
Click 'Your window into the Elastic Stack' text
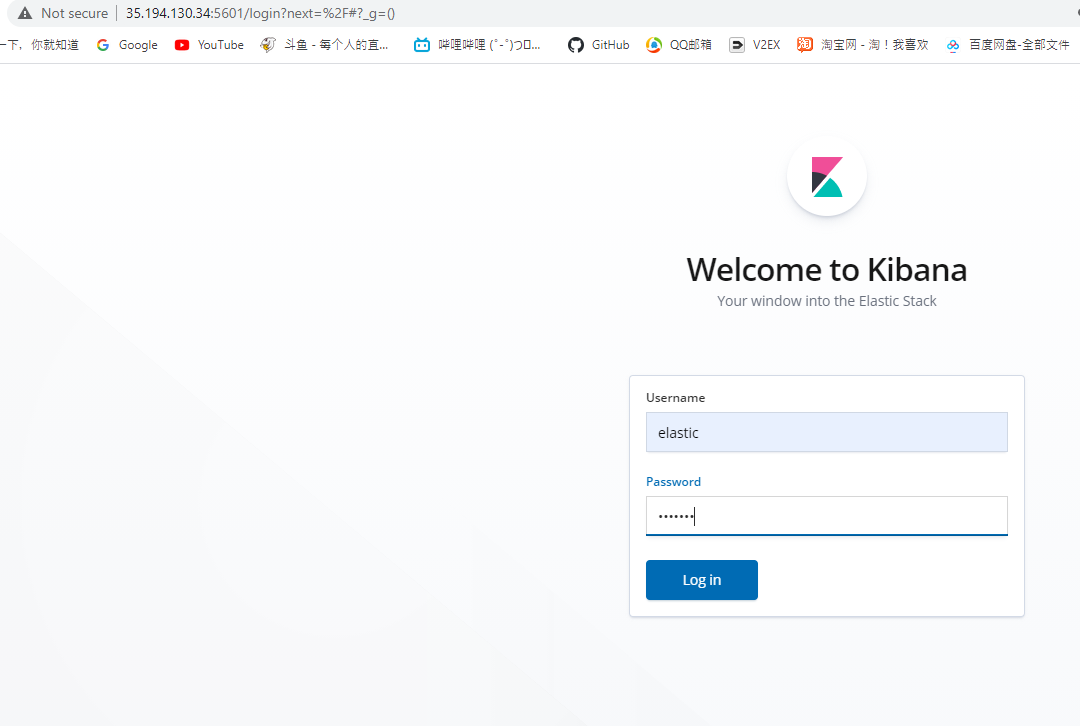(x=827, y=301)
